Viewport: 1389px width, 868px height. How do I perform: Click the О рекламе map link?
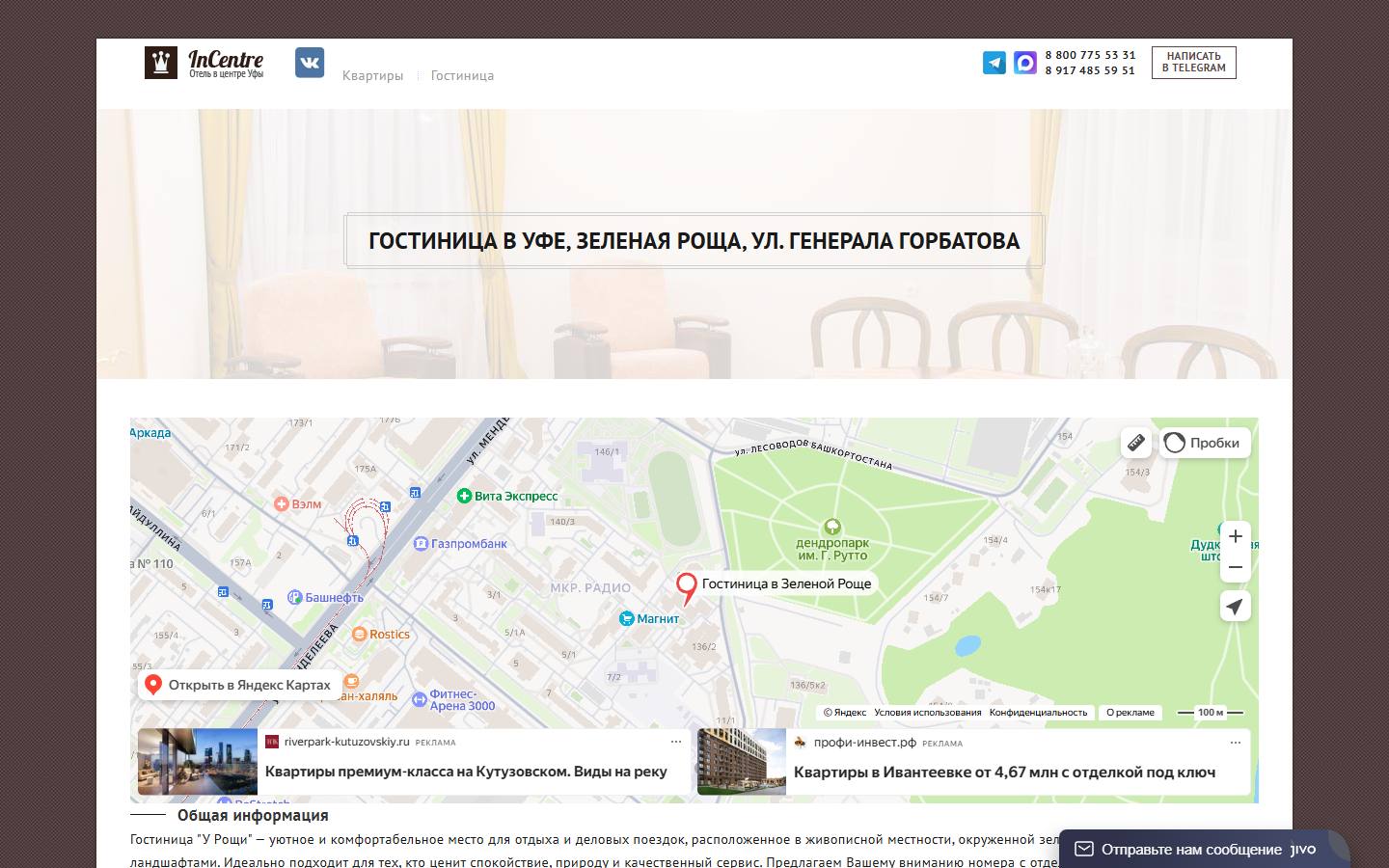[x=1130, y=713]
